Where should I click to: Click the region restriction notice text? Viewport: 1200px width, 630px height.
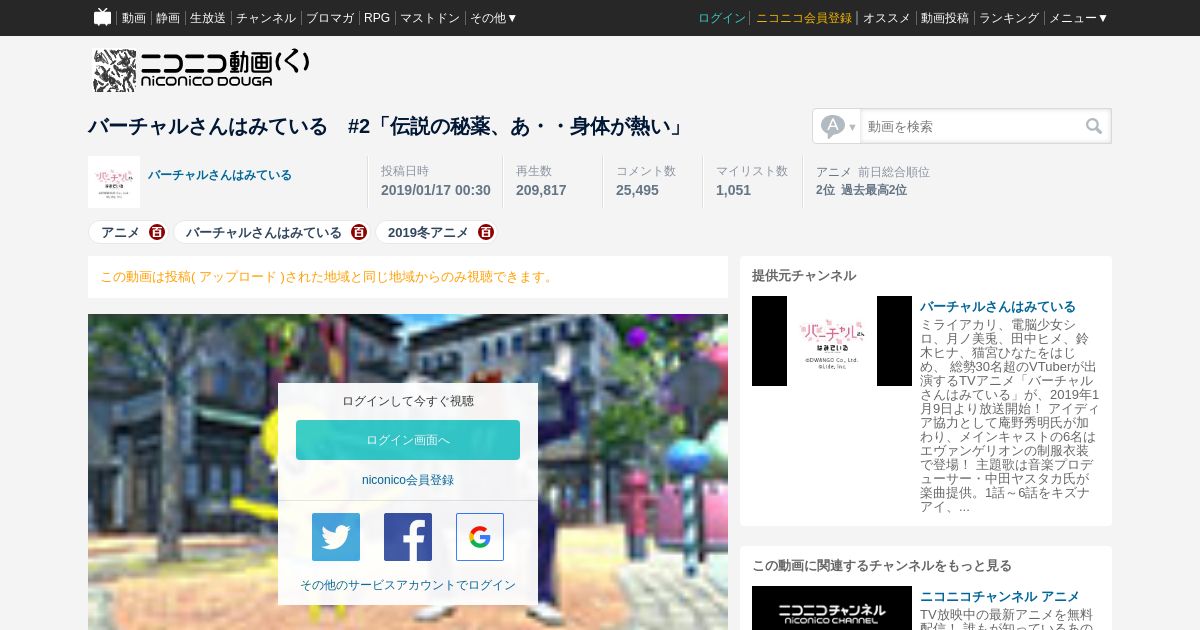(x=328, y=277)
